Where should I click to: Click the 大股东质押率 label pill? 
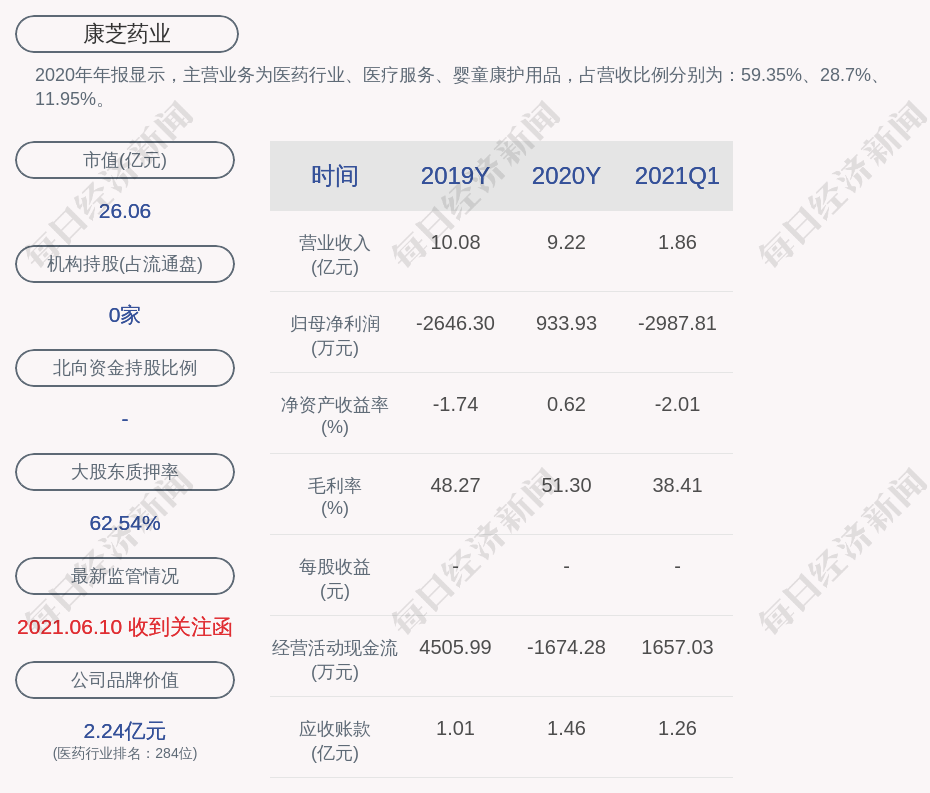tap(125, 472)
